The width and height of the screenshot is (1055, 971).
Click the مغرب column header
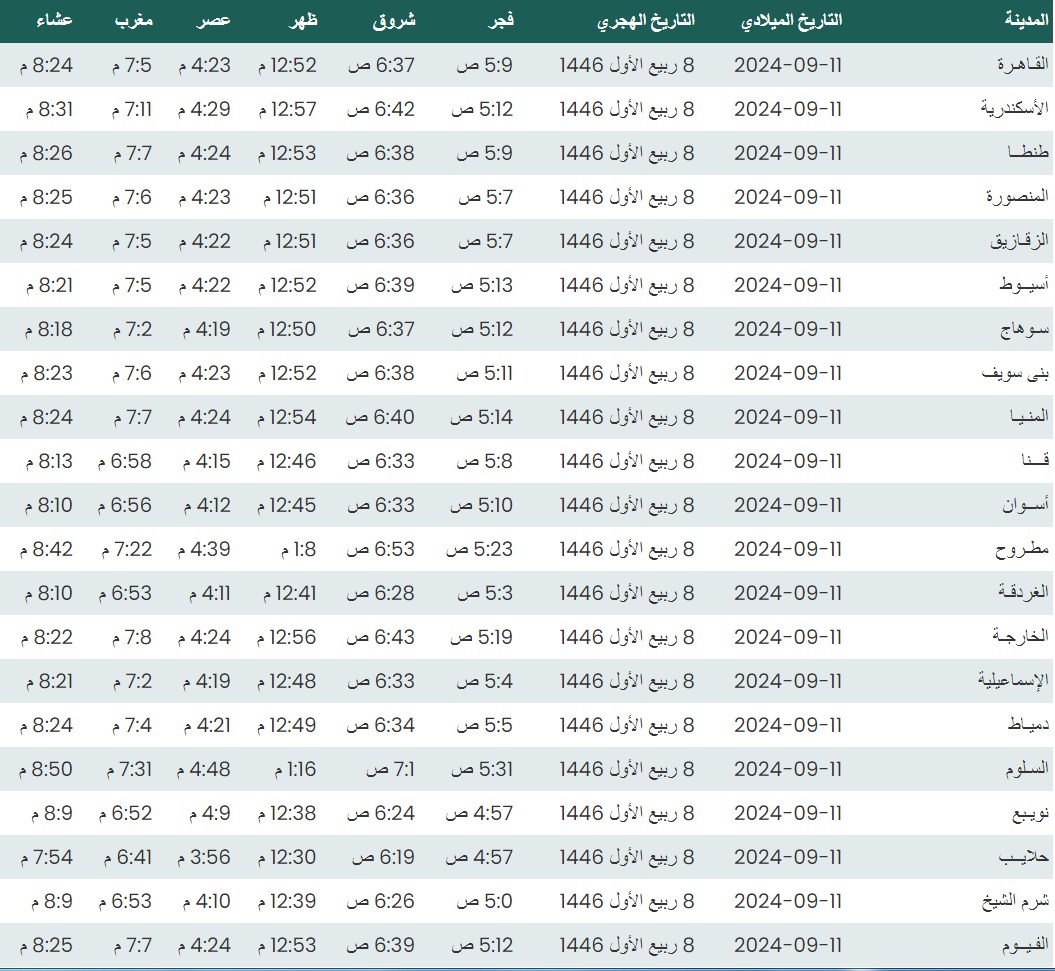click(x=131, y=20)
